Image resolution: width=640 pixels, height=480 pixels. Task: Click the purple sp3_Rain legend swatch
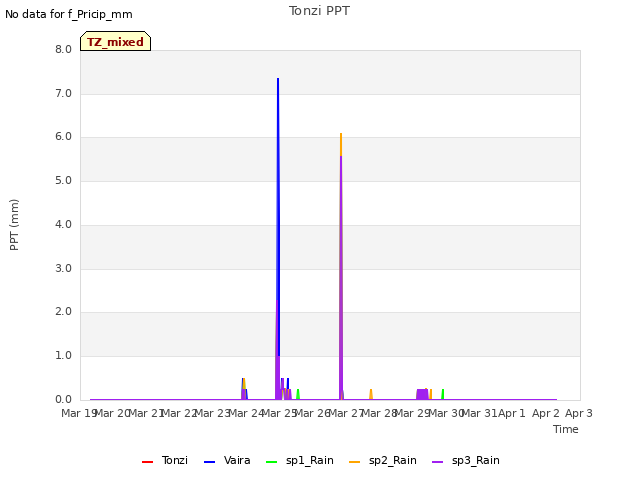[438, 462]
